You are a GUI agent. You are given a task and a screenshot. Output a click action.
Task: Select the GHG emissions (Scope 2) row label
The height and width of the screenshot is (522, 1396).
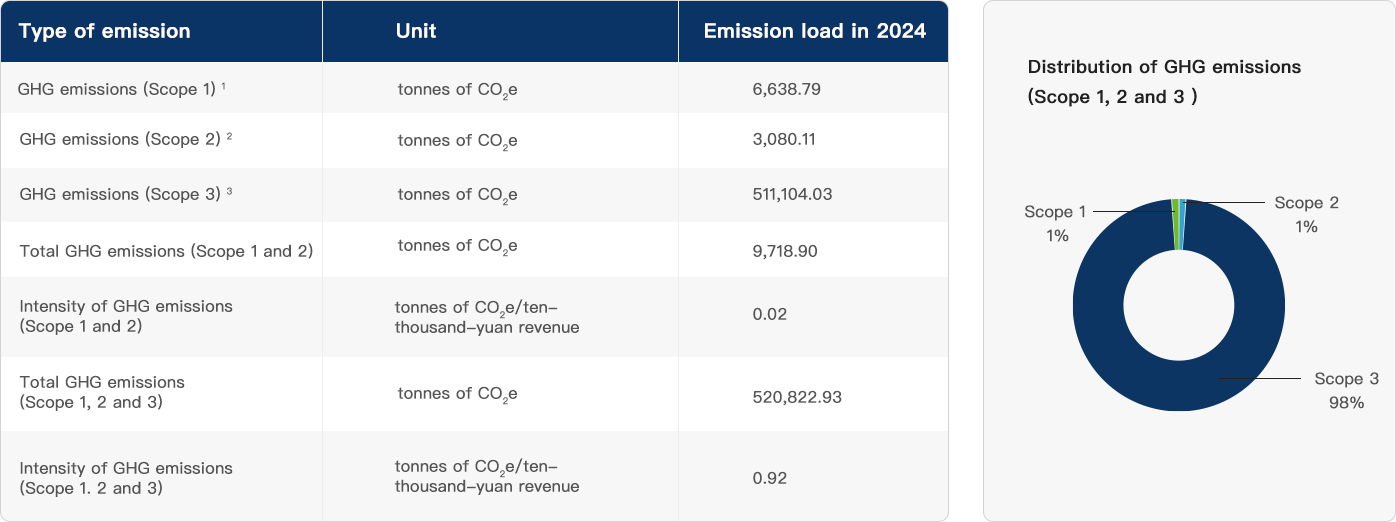point(120,139)
